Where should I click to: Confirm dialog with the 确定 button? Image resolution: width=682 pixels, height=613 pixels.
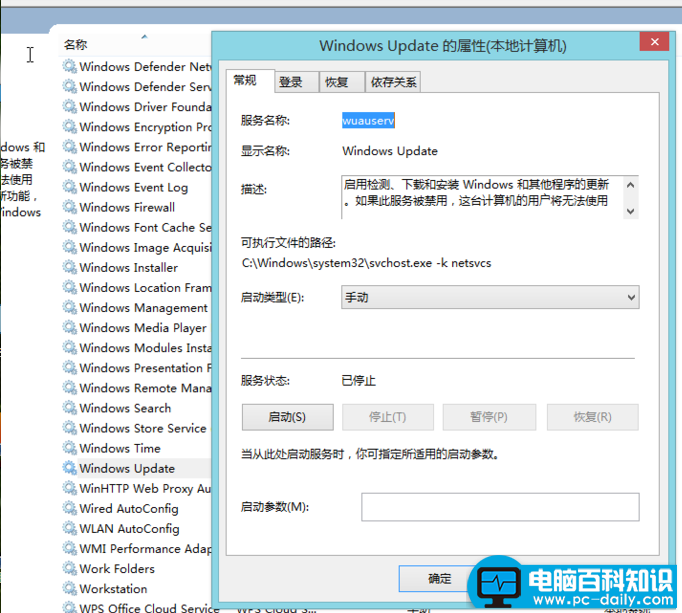439,579
